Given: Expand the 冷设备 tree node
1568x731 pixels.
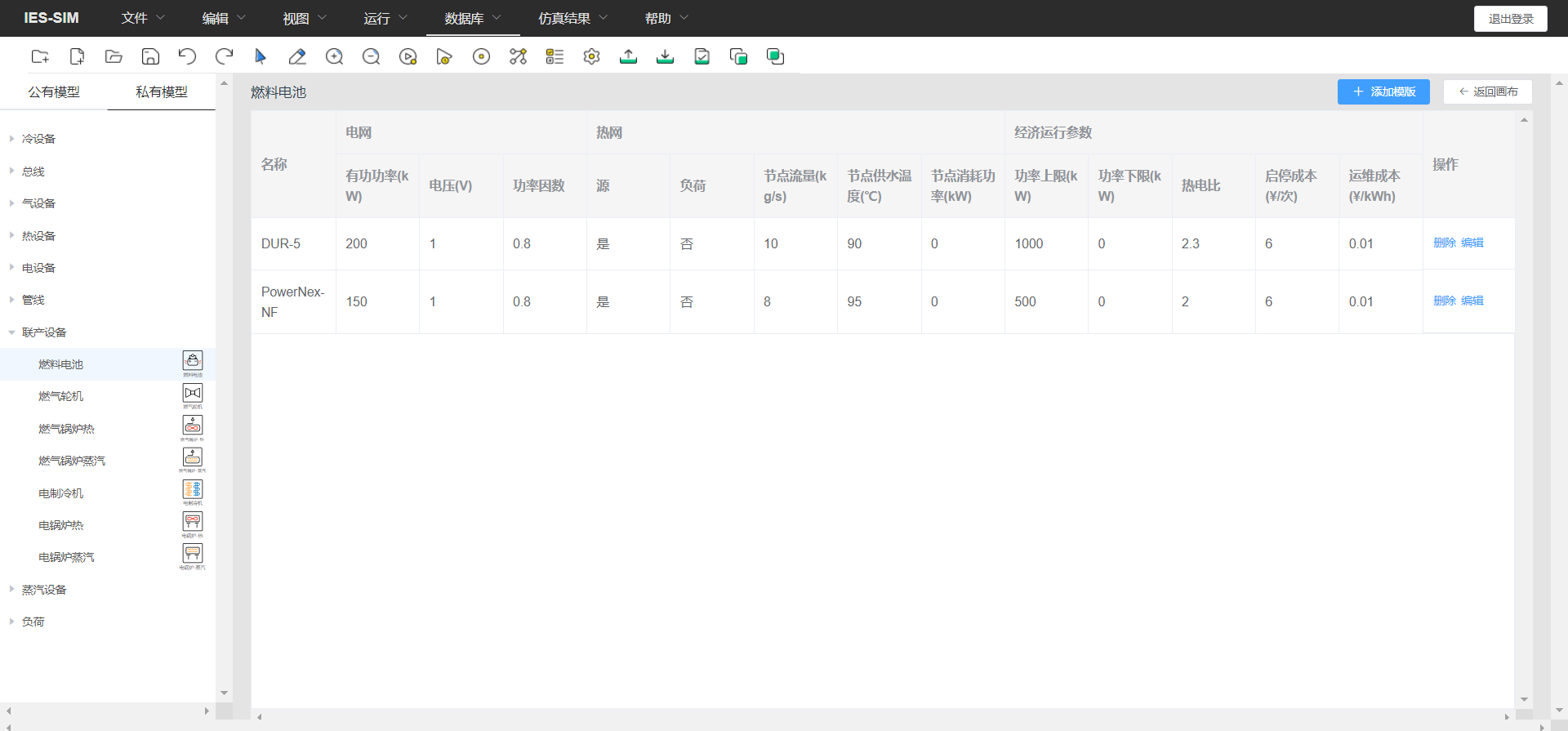Looking at the screenshot, I should [x=12, y=139].
